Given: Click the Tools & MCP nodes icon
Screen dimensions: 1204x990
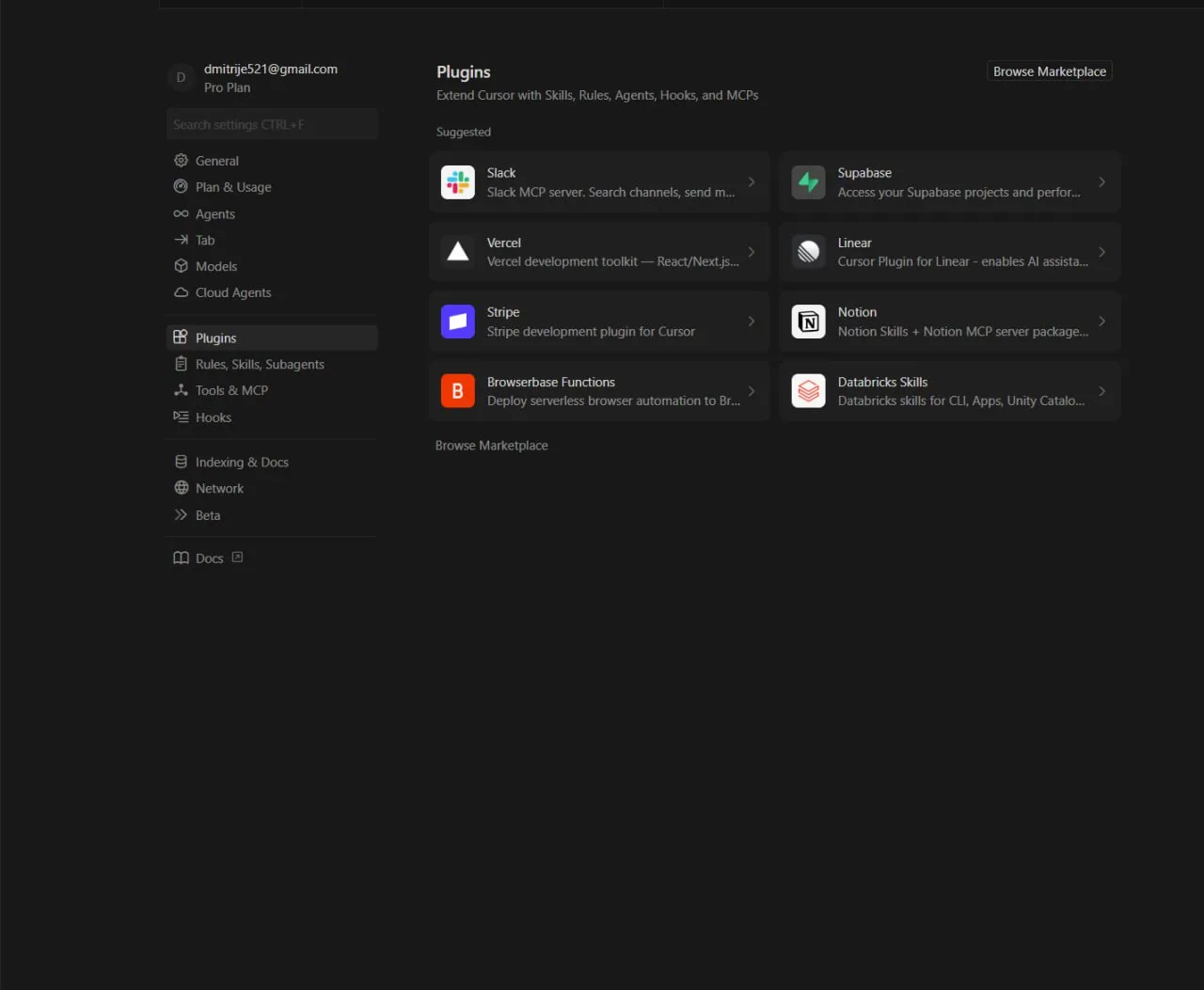Looking at the screenshot, I should (x=181, y=390).
